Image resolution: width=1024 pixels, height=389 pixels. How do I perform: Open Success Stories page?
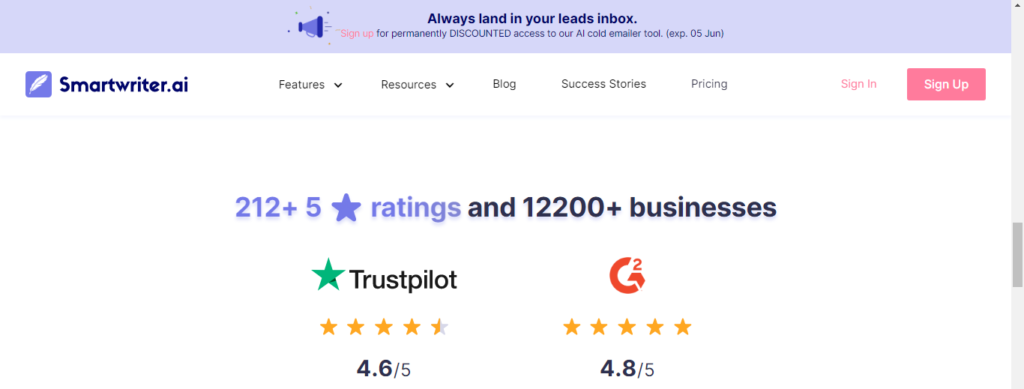[x=603, y=84]
